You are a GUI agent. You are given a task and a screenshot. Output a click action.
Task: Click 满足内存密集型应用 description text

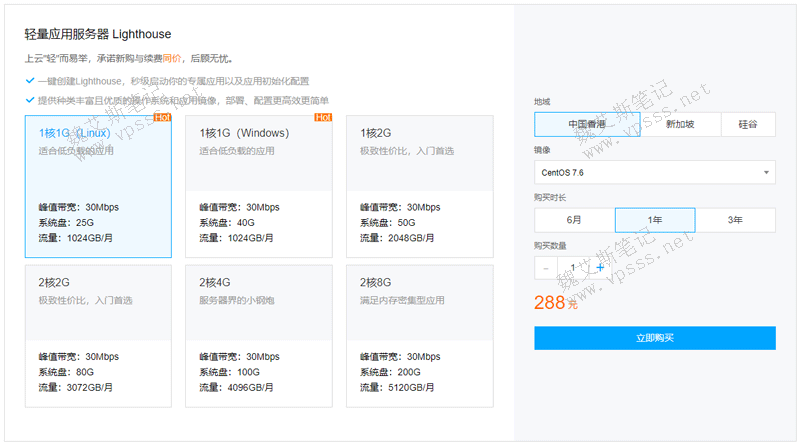[402, 300]
